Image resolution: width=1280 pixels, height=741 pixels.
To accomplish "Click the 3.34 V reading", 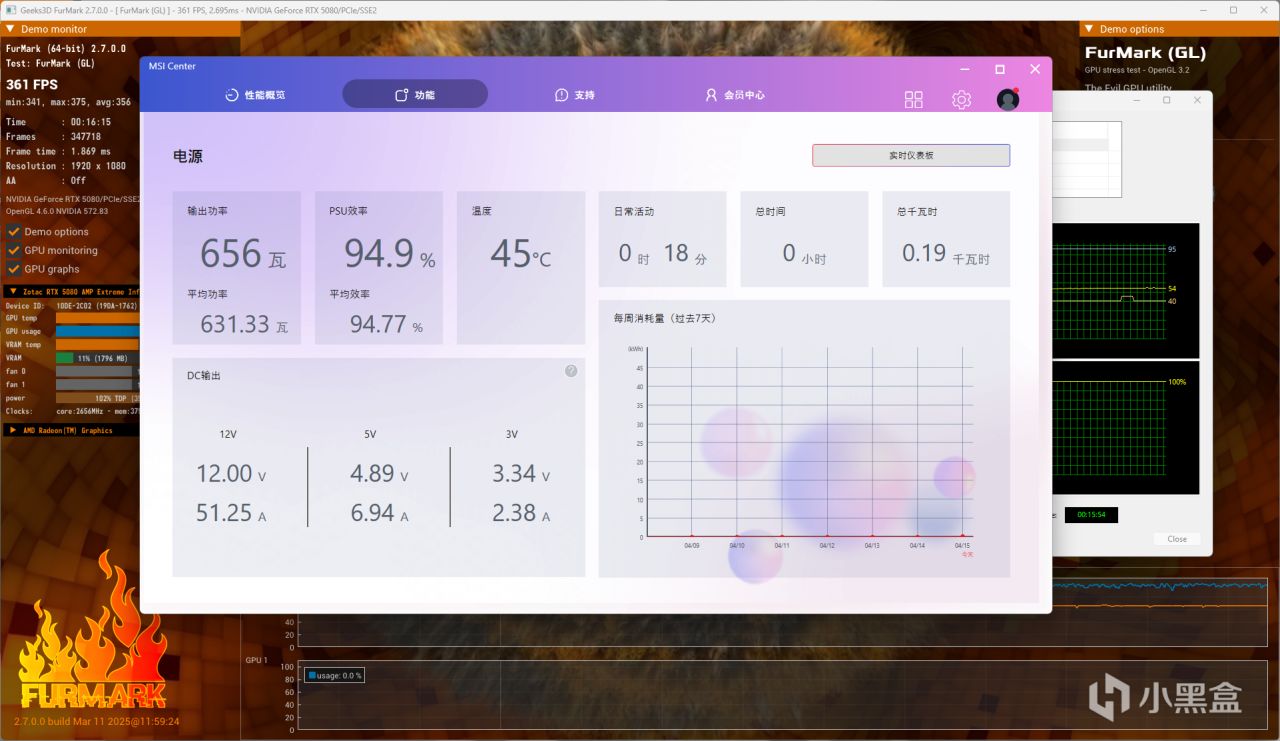I will [x=521, y=474].
